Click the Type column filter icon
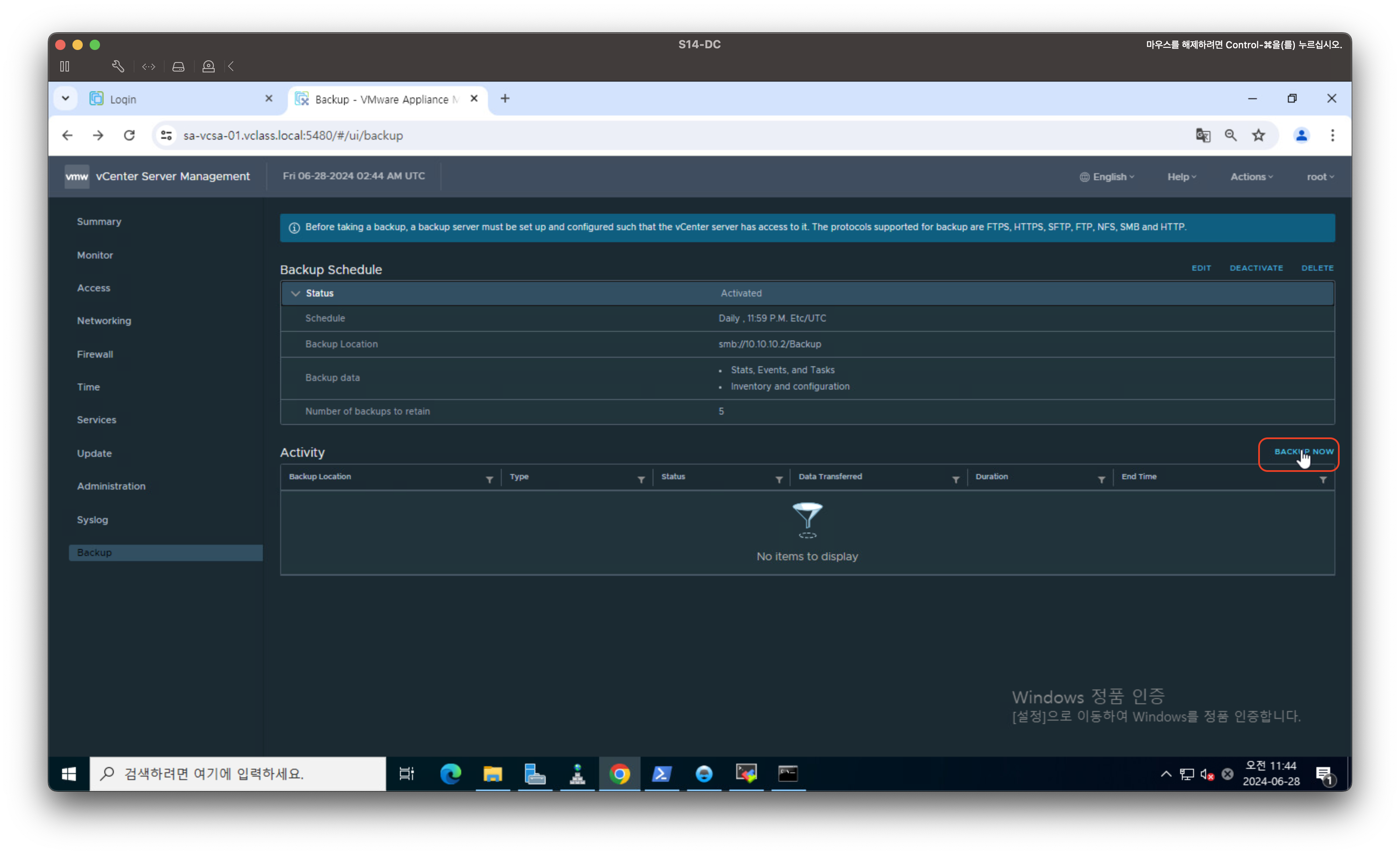 pos(641,480)
